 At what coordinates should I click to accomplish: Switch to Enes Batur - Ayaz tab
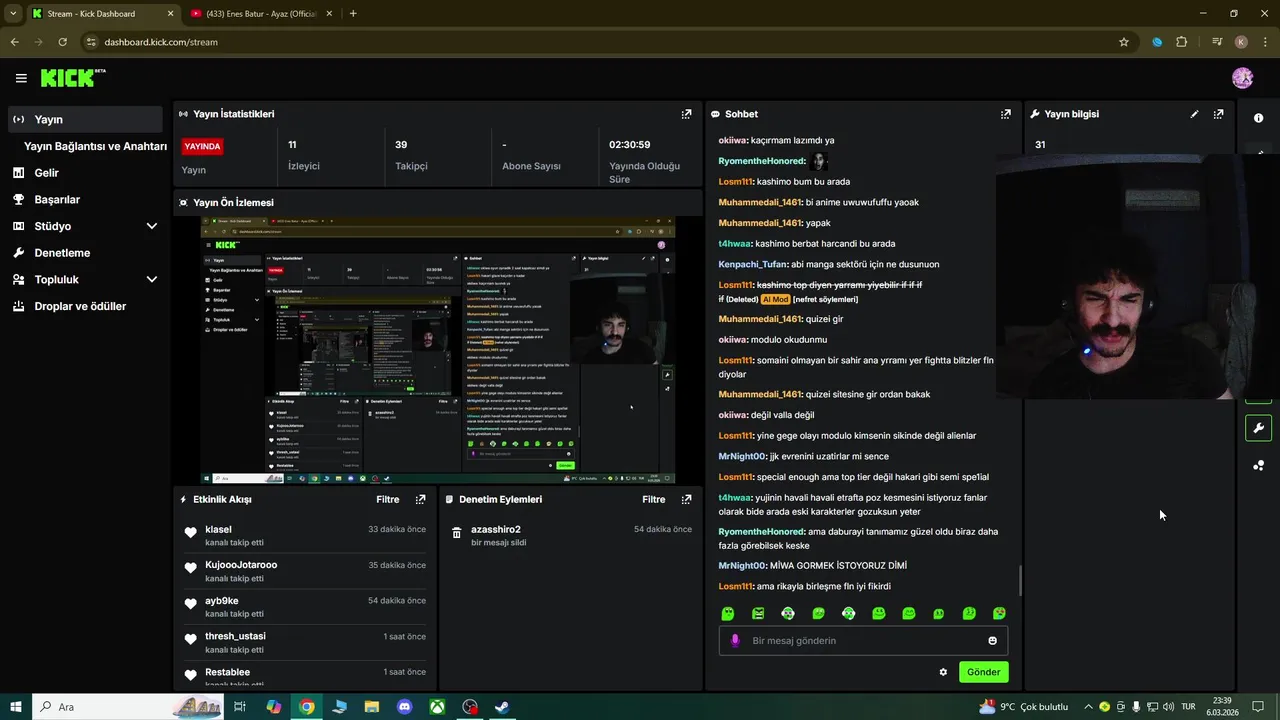click(x=260, y=14)
